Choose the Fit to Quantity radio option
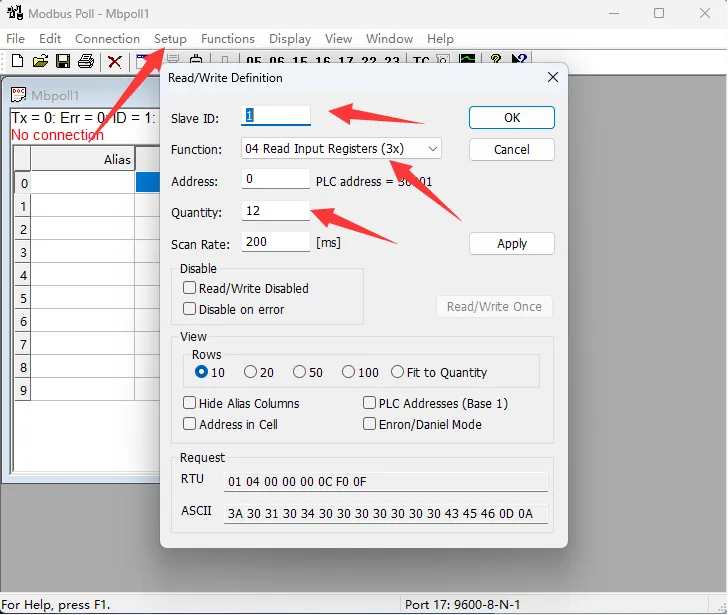728x615 pixels. pos(398,372)
